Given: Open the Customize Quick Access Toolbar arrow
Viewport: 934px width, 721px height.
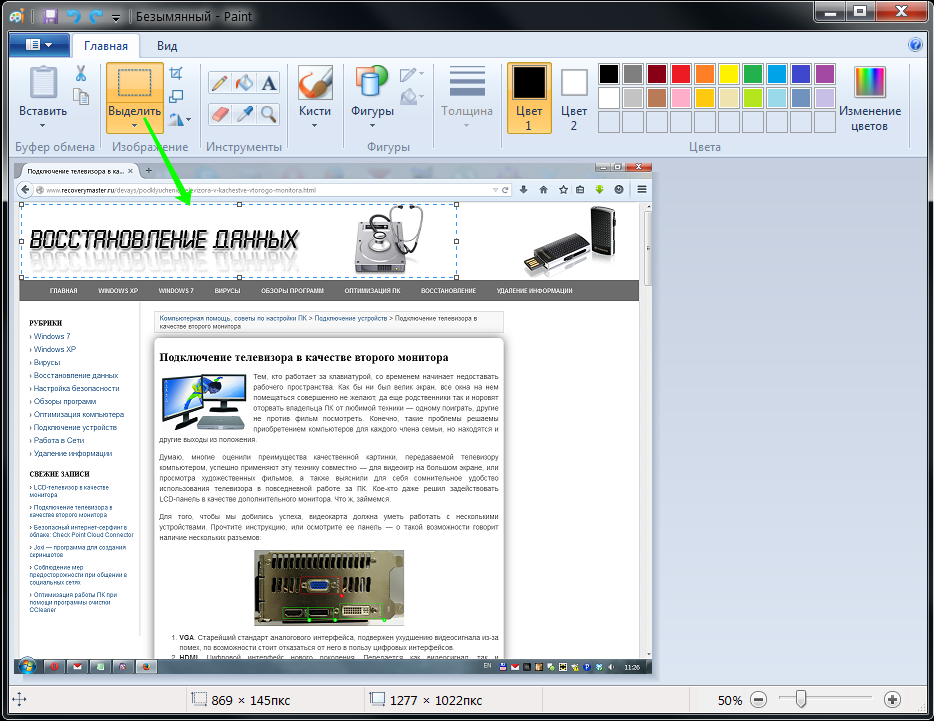Looking at the screenshot, I should point(116,17).
